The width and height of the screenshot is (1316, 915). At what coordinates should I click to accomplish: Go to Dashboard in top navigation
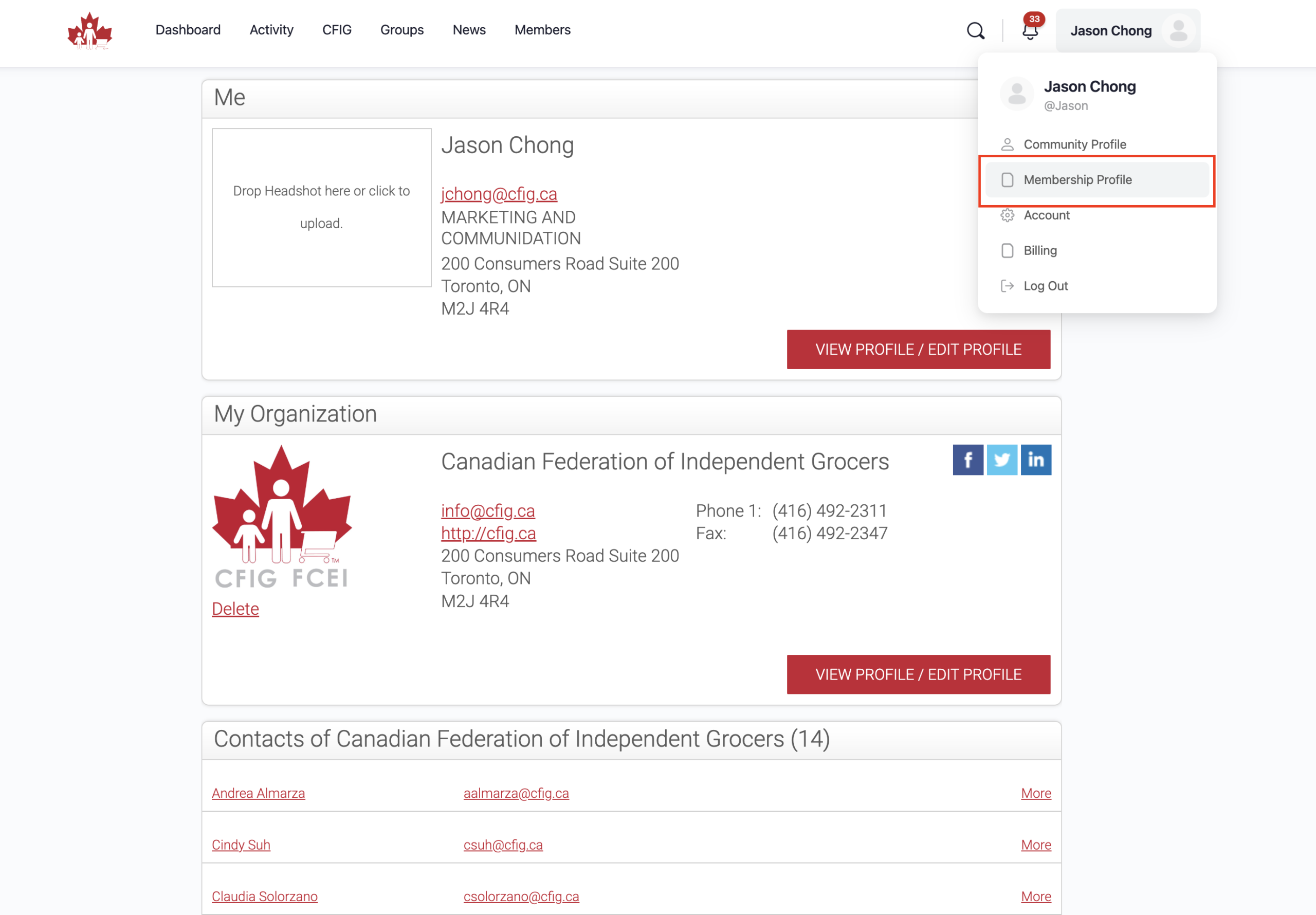188,30
